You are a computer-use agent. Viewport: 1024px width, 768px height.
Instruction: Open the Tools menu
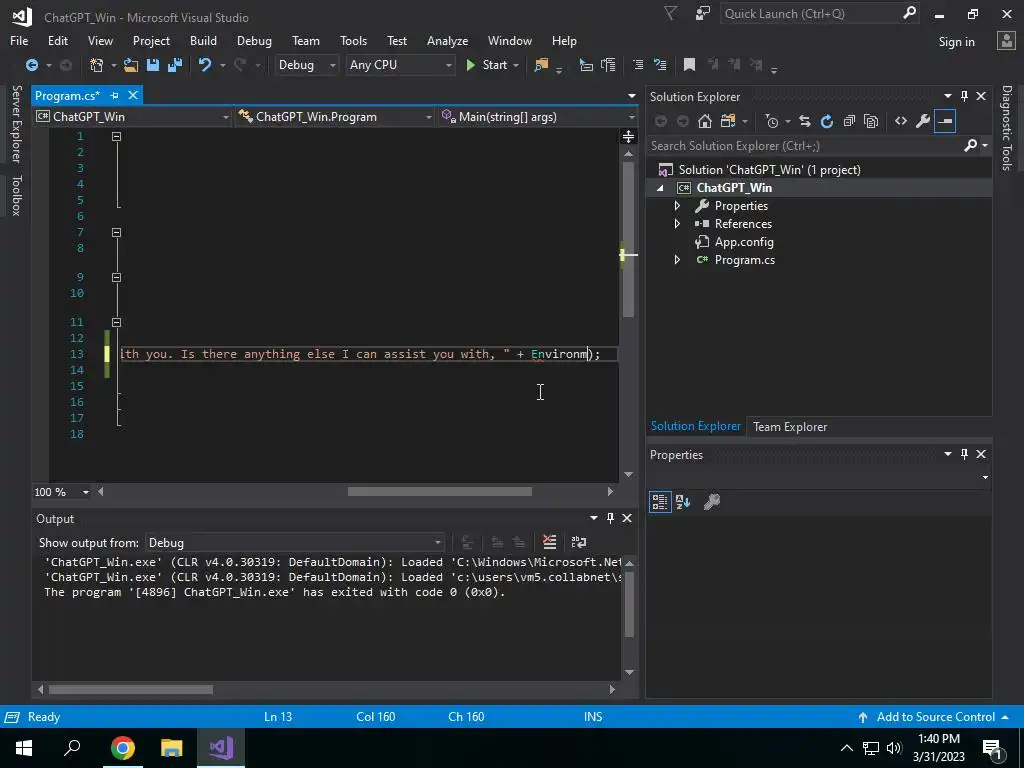[353, 40]
